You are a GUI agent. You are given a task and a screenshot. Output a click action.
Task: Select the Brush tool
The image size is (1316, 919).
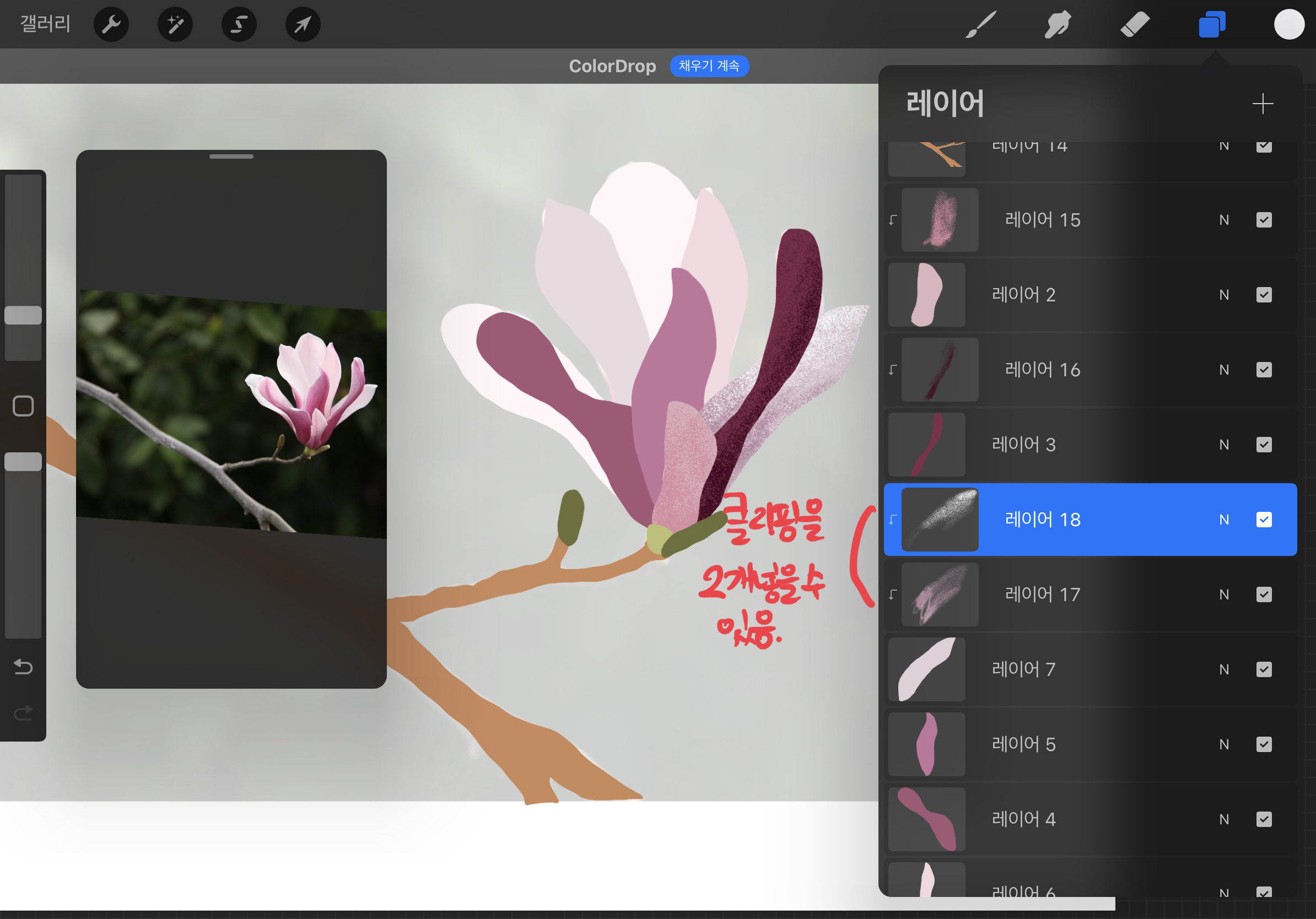point(980,25)
